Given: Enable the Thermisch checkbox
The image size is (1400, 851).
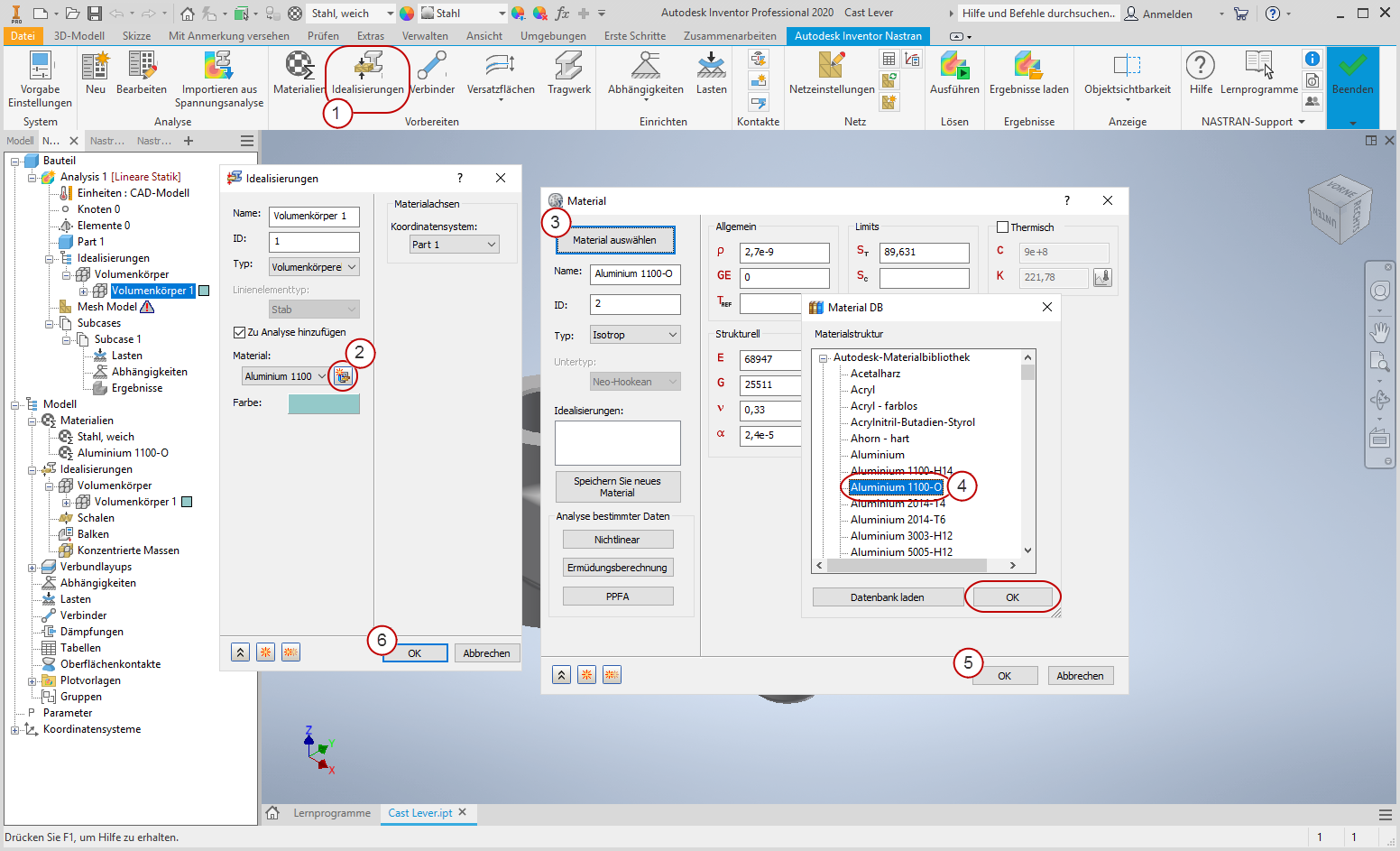Looking at the screenshot, I should pyautogui.click(x=1002, y=227).
